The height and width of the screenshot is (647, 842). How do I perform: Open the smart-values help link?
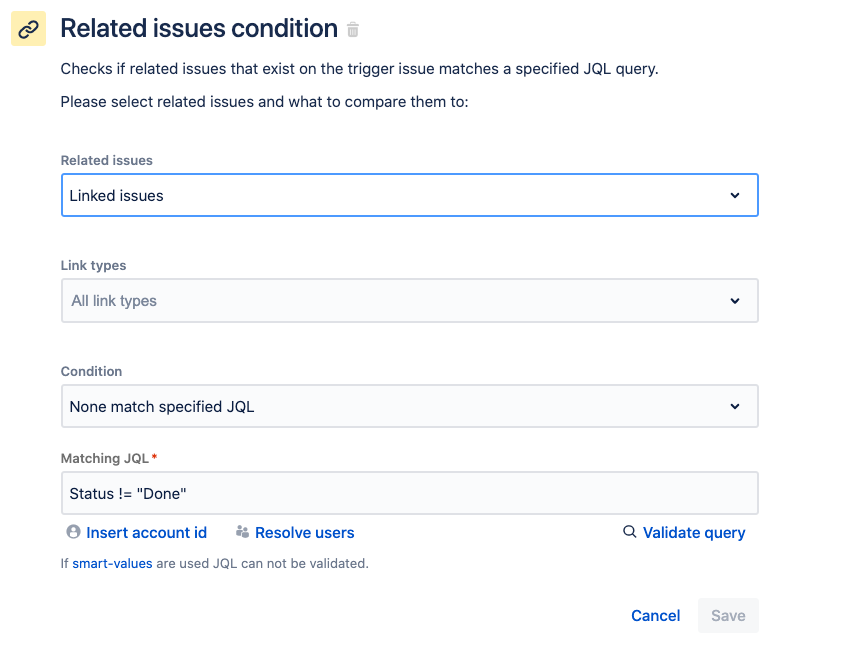(x=112, y=564)
